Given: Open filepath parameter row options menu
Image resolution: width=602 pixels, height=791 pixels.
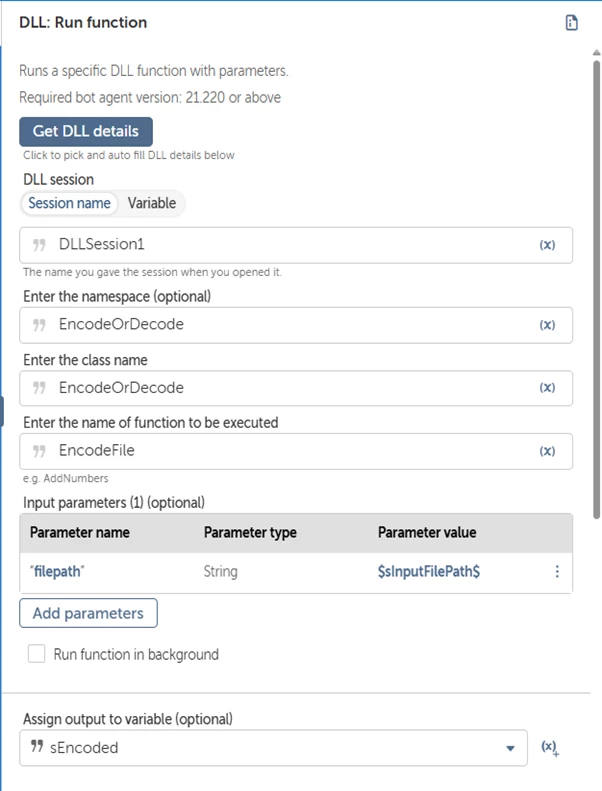Looking at the screenshot, I should pyautogui.click(x=557, y=572).
